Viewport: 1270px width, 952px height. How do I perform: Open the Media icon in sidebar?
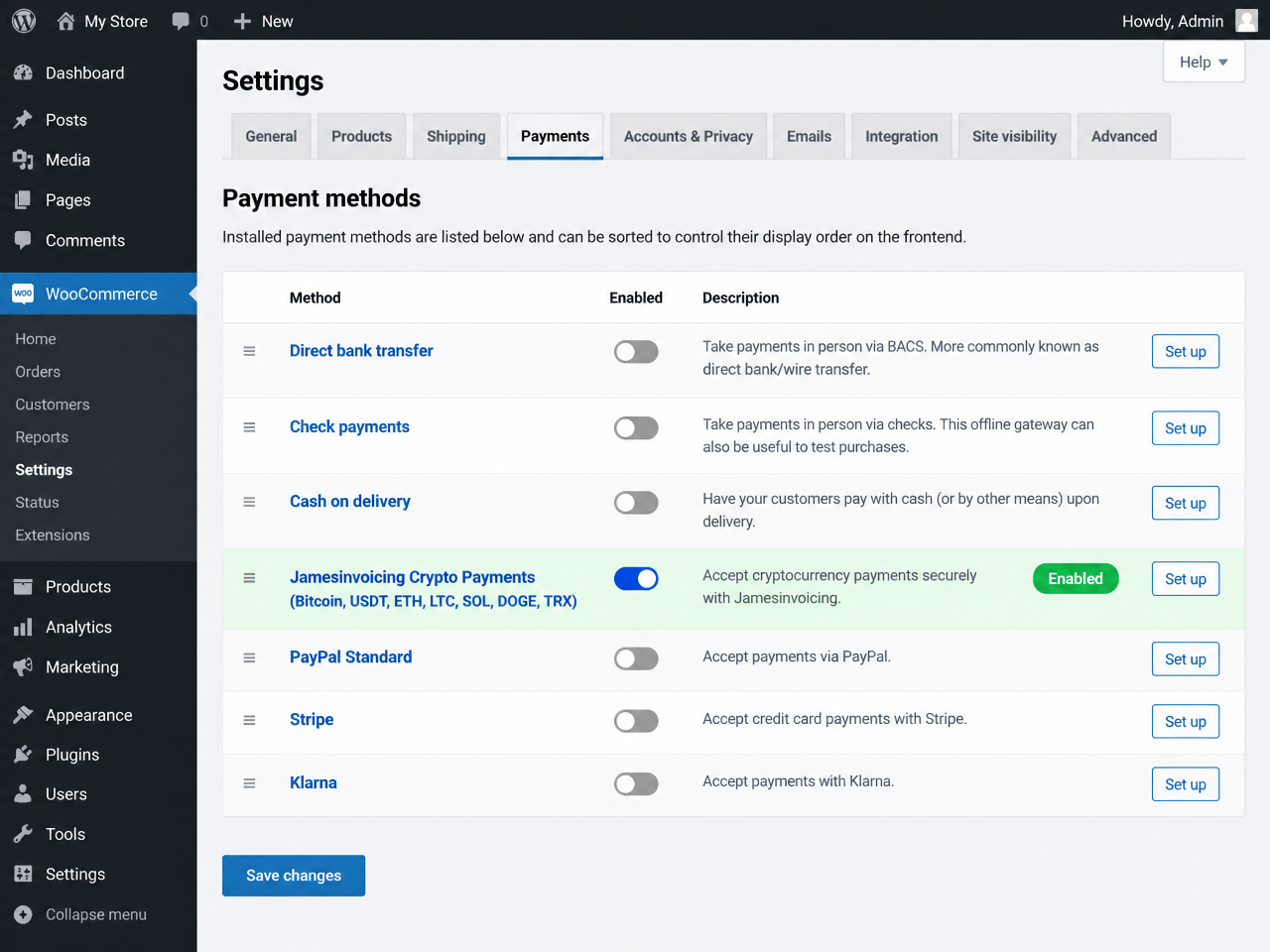coord(24,160)
